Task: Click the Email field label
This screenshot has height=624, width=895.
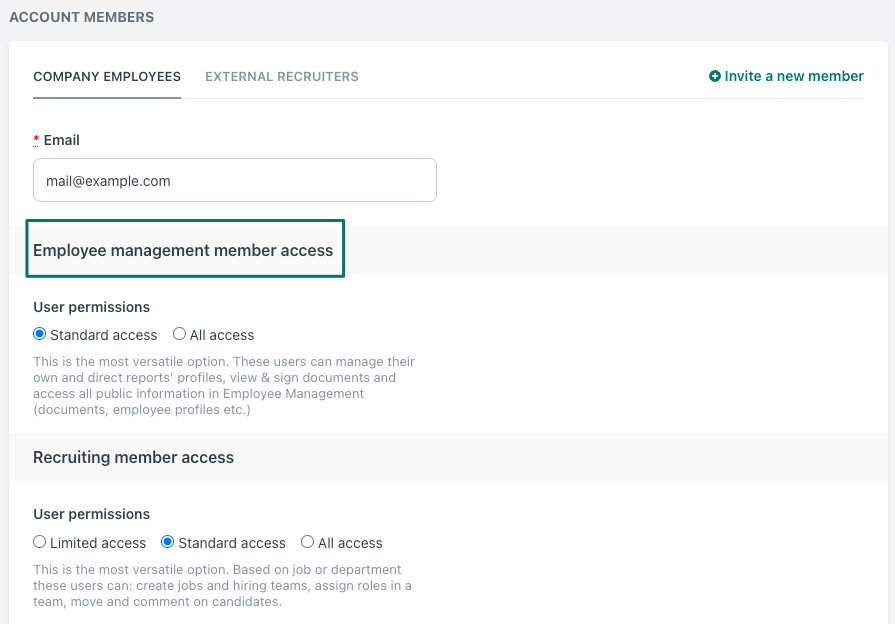Action: [62, 140]
